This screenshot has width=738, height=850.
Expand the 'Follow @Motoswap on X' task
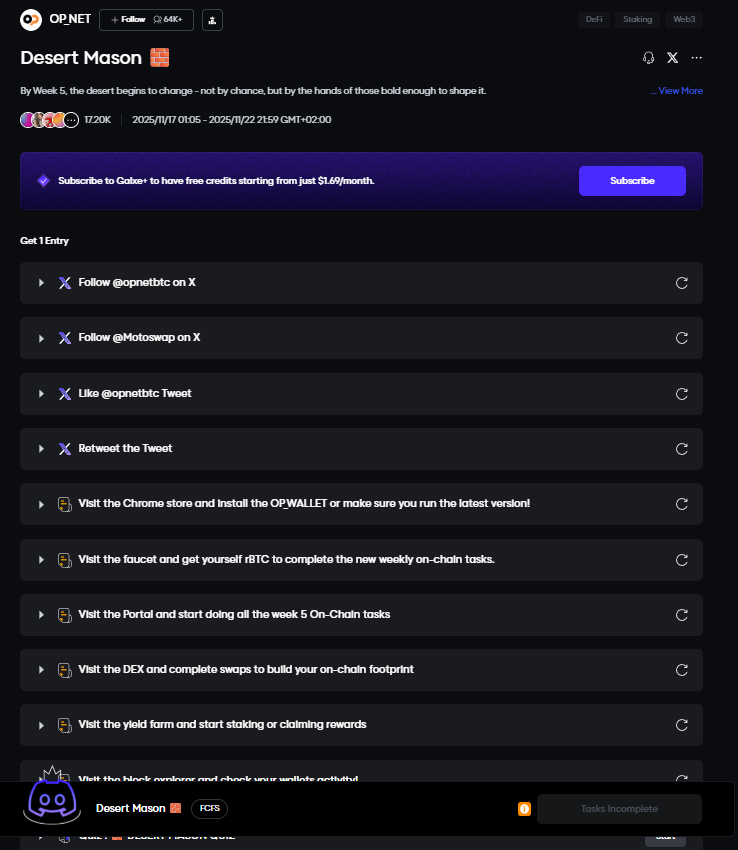tap(41, 338)
